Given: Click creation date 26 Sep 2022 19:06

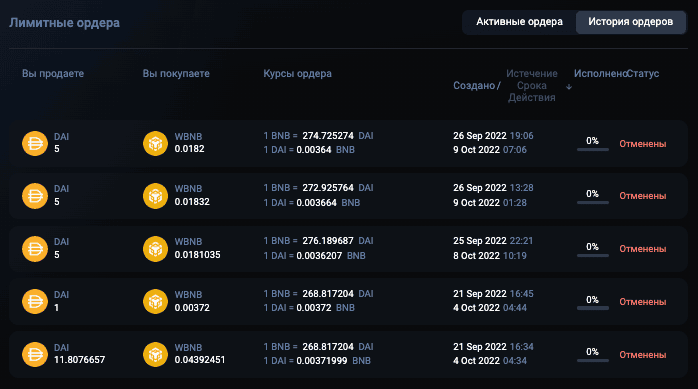Looking at the screenshot, I should point(493,136).
